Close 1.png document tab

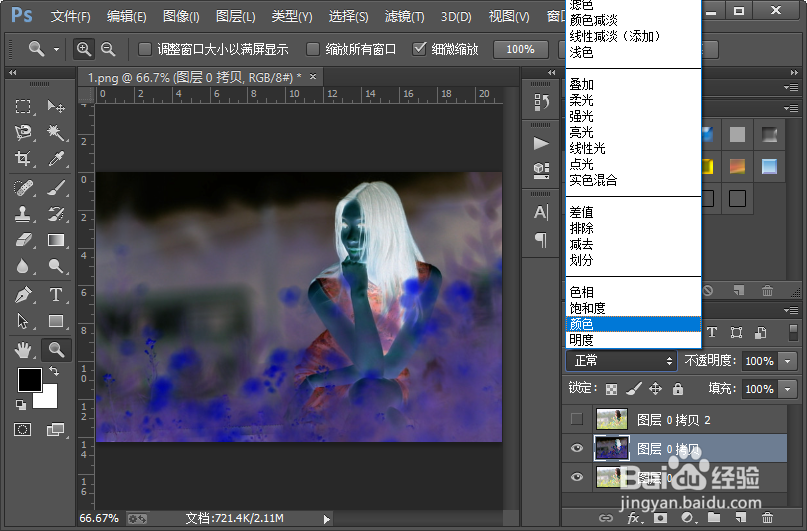click(x=313, y=77)
